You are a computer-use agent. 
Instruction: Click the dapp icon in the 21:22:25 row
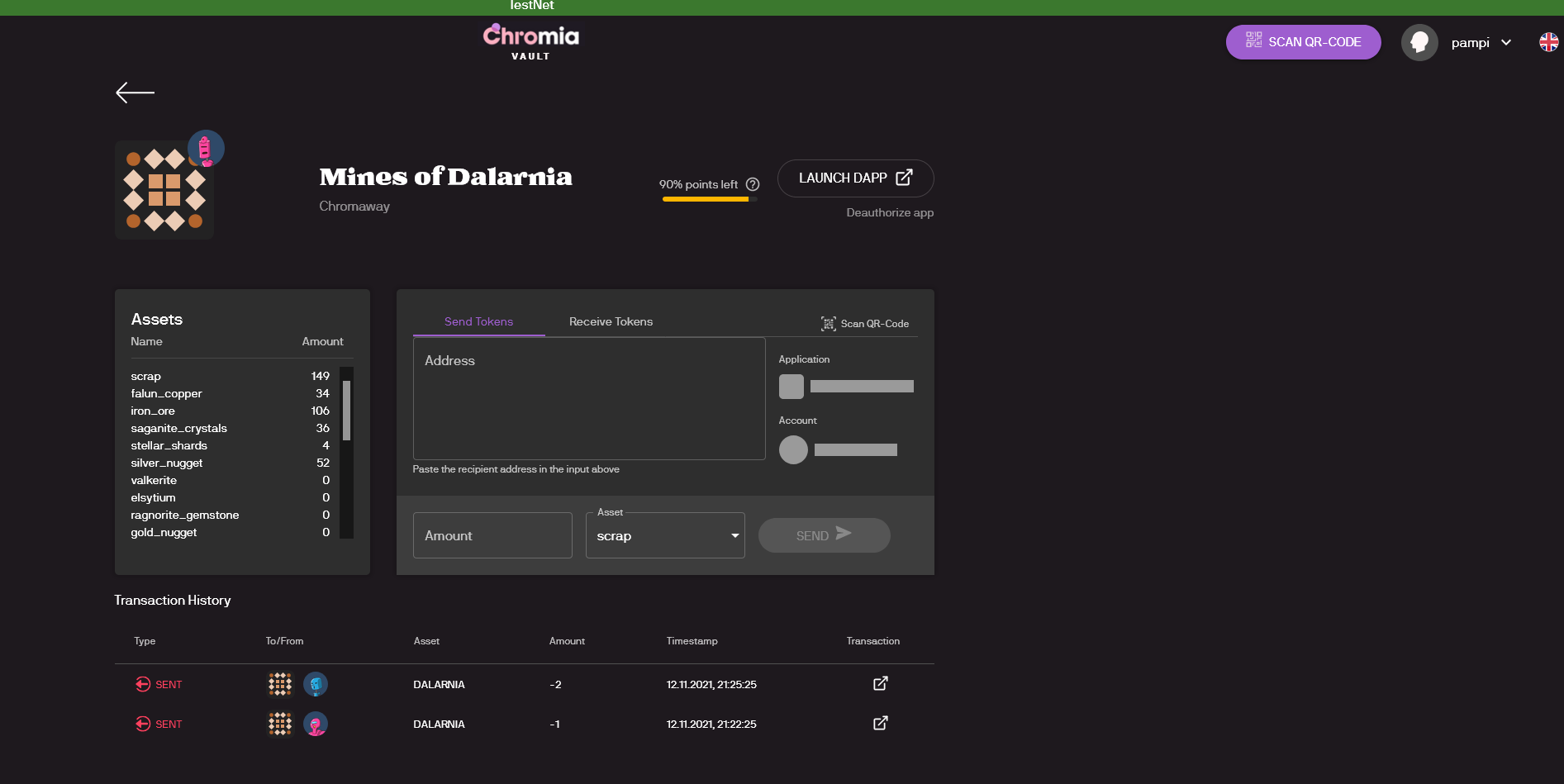tap(280, 724)
